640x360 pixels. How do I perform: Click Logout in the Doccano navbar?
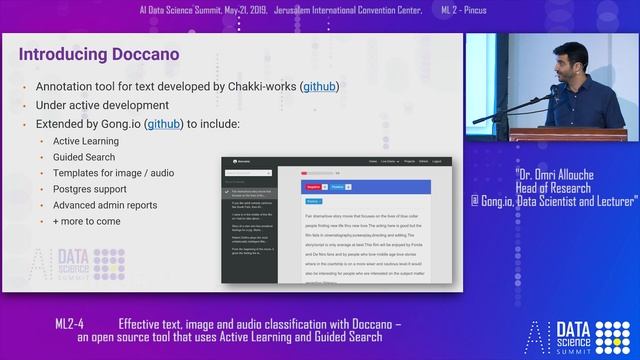437,162
